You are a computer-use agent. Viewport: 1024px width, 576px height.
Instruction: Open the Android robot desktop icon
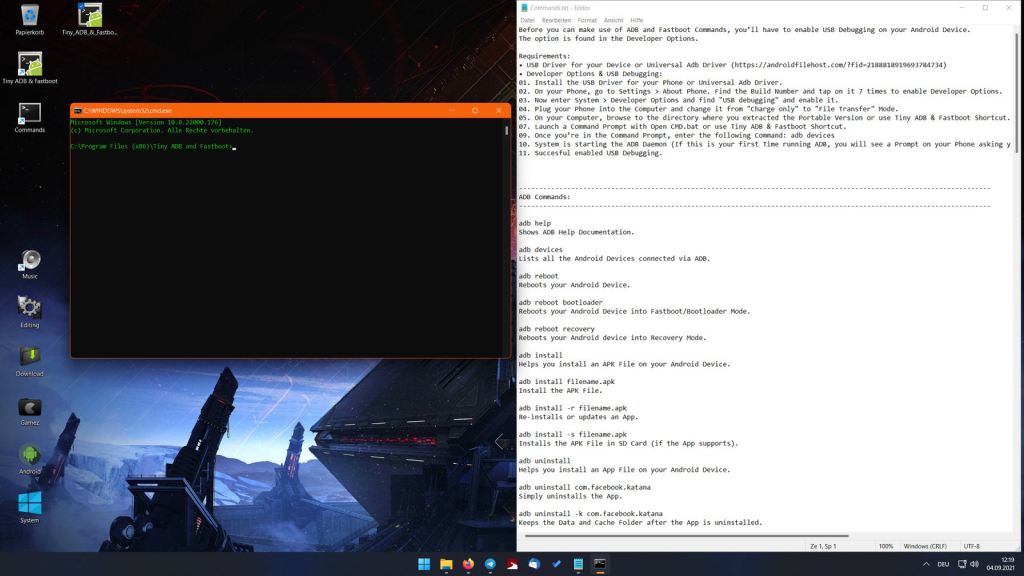(30, 456)
